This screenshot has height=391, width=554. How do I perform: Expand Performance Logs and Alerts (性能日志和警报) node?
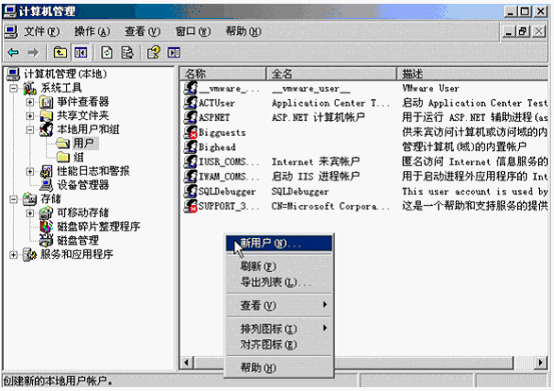30,171
